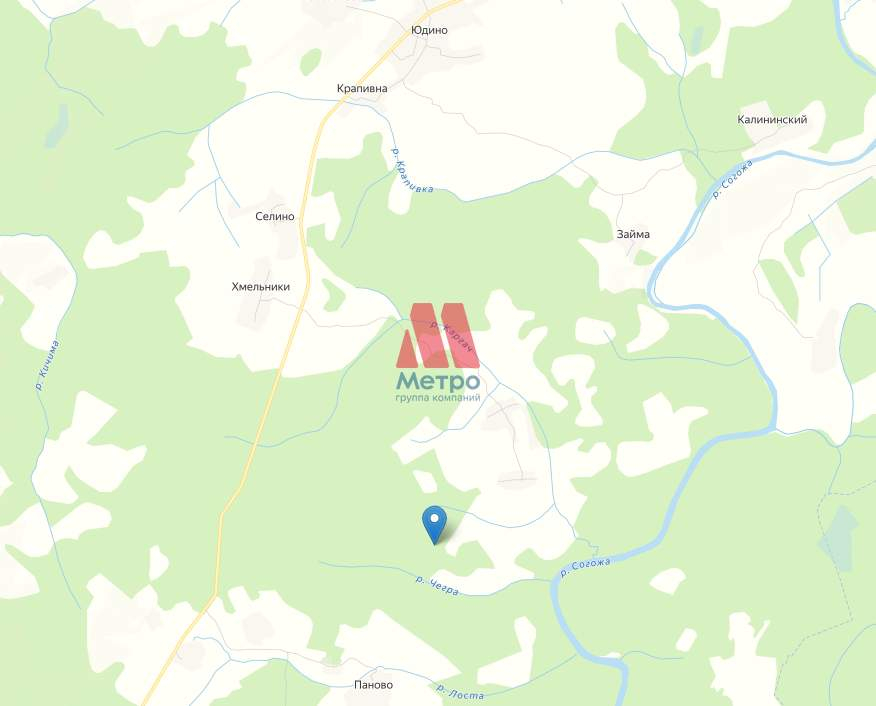This screenshot has height=706, width=876.
Task: Click the р. Лоста river label
Action: click(460, 692)
